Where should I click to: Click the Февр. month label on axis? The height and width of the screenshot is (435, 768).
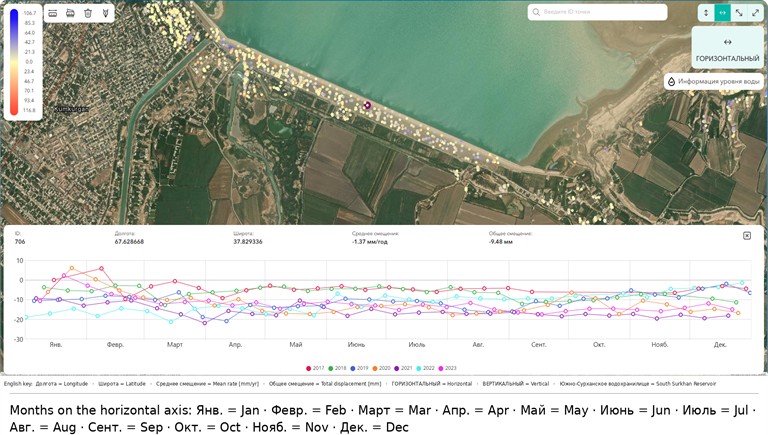(x=116, y=344)
